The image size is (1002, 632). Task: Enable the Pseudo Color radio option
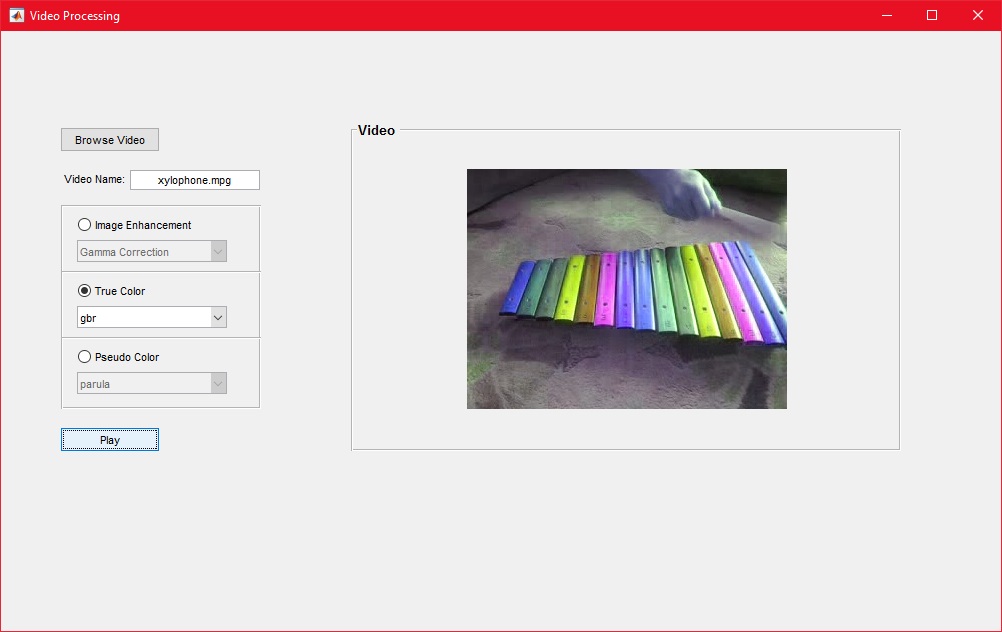click(x=85, y=357)
